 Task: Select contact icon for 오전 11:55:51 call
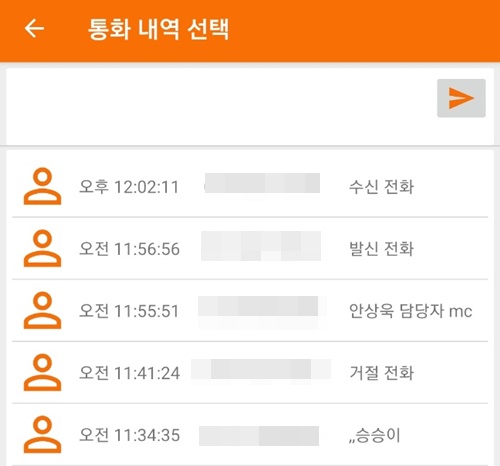click(42, 310)
